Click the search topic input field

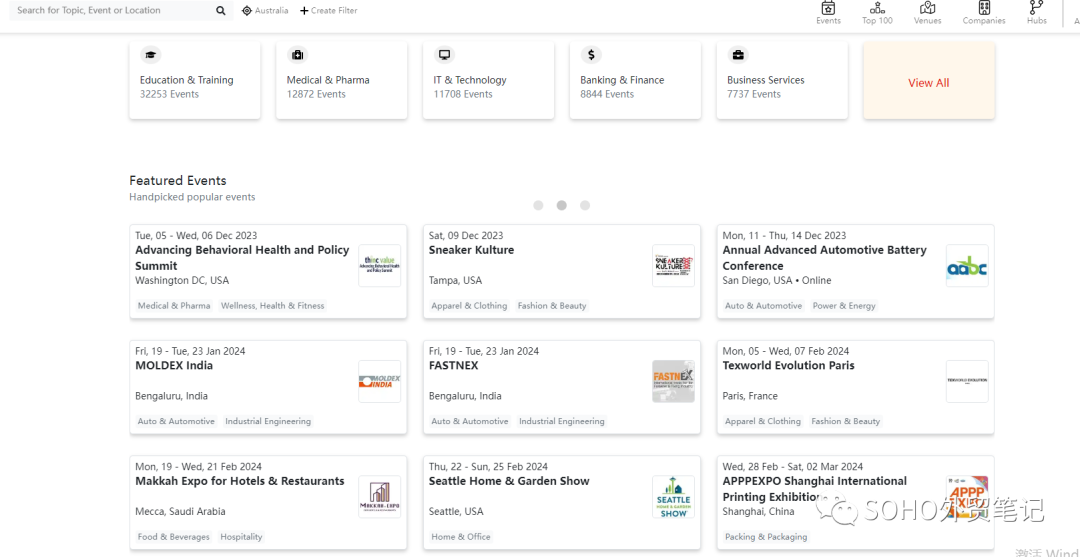[x=110, y=11]
